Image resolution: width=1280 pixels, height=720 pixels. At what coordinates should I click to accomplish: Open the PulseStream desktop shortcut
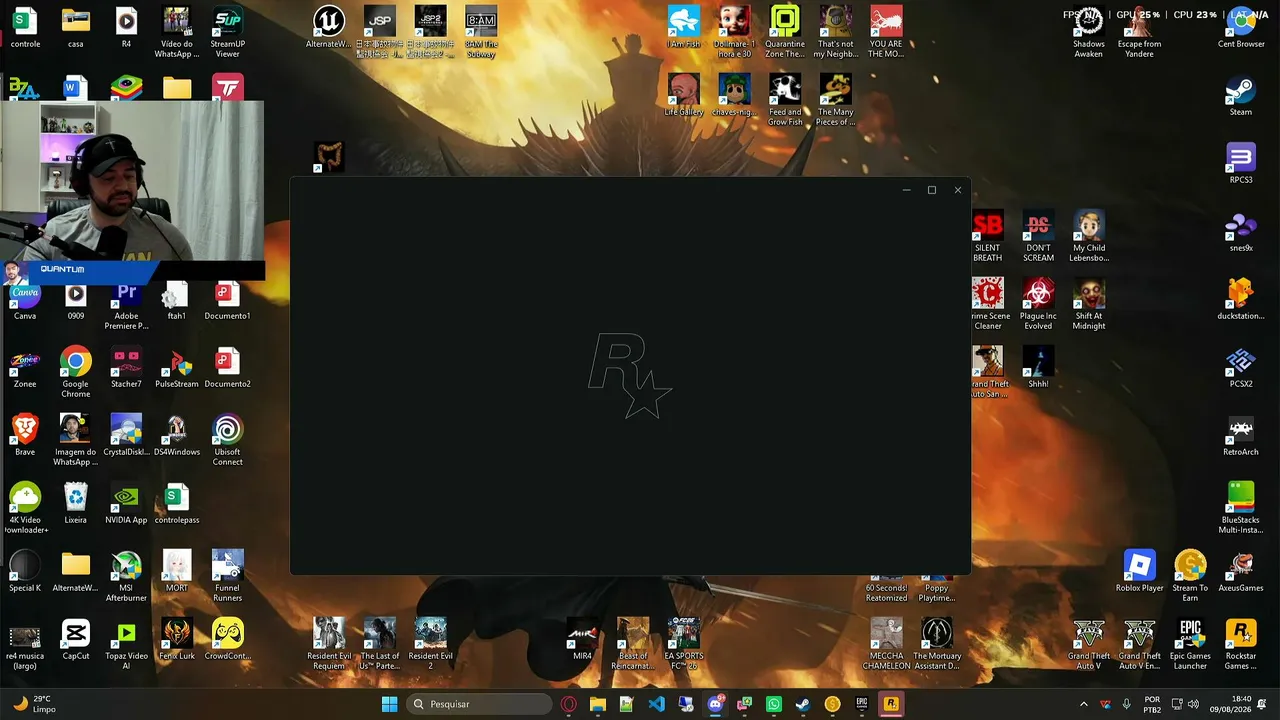click(x=177, y=368)
